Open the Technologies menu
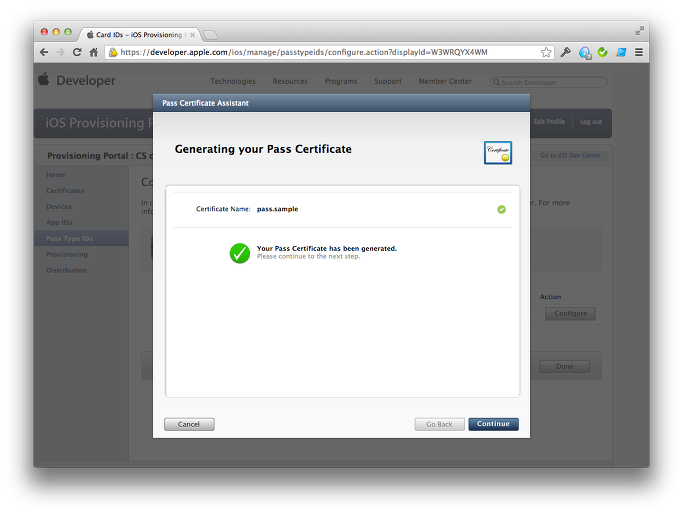 233,81
